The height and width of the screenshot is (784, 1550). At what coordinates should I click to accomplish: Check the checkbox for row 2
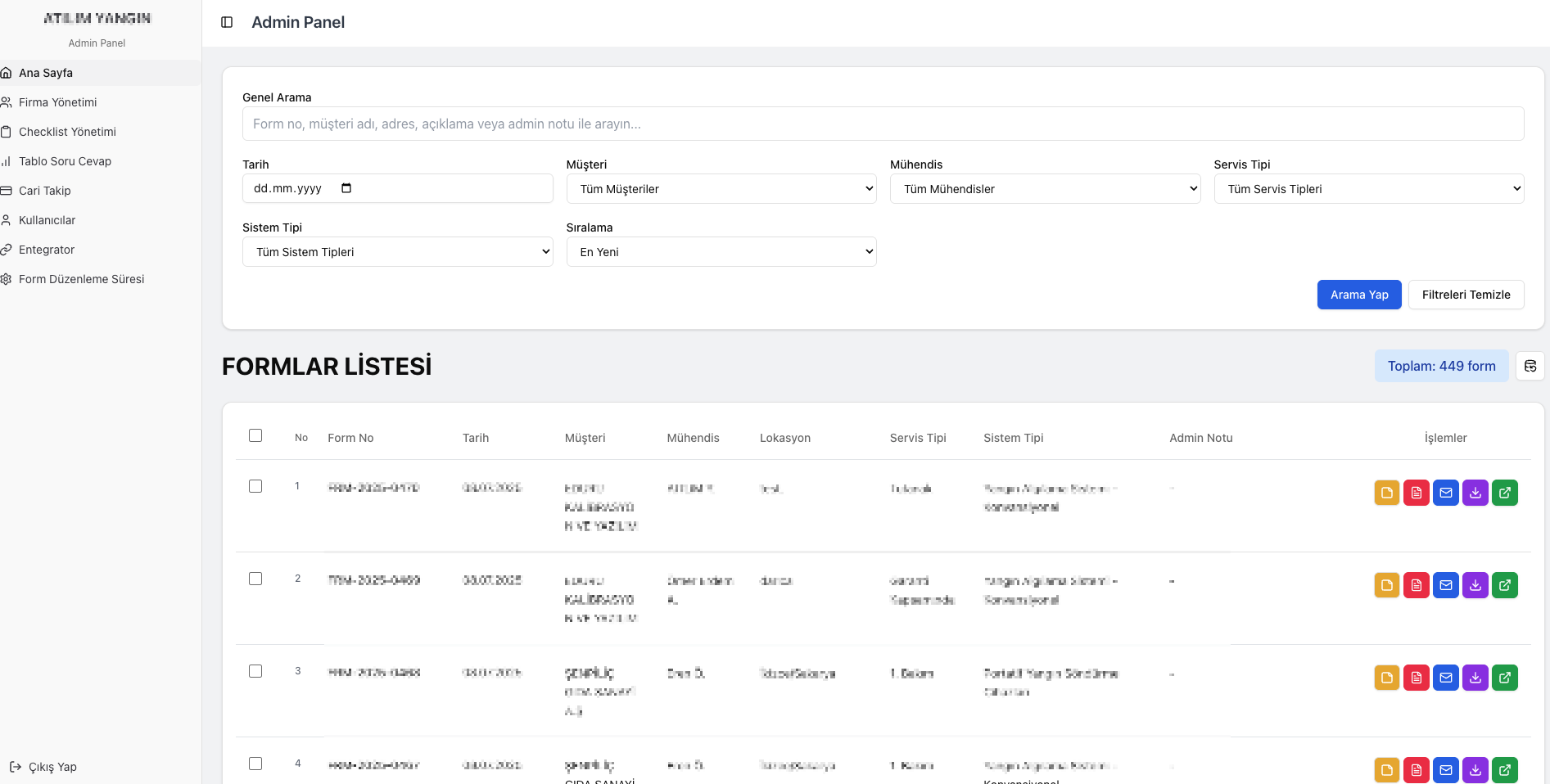(255, 579)
